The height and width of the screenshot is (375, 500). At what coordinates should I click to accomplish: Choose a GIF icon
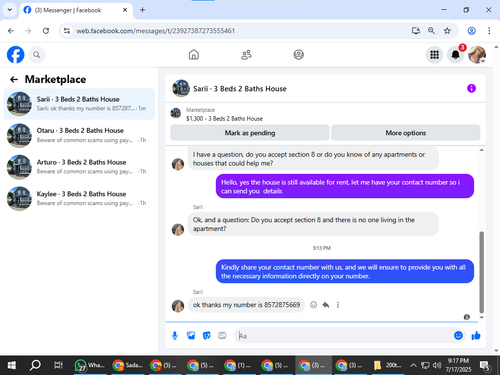tap(222, 336)
